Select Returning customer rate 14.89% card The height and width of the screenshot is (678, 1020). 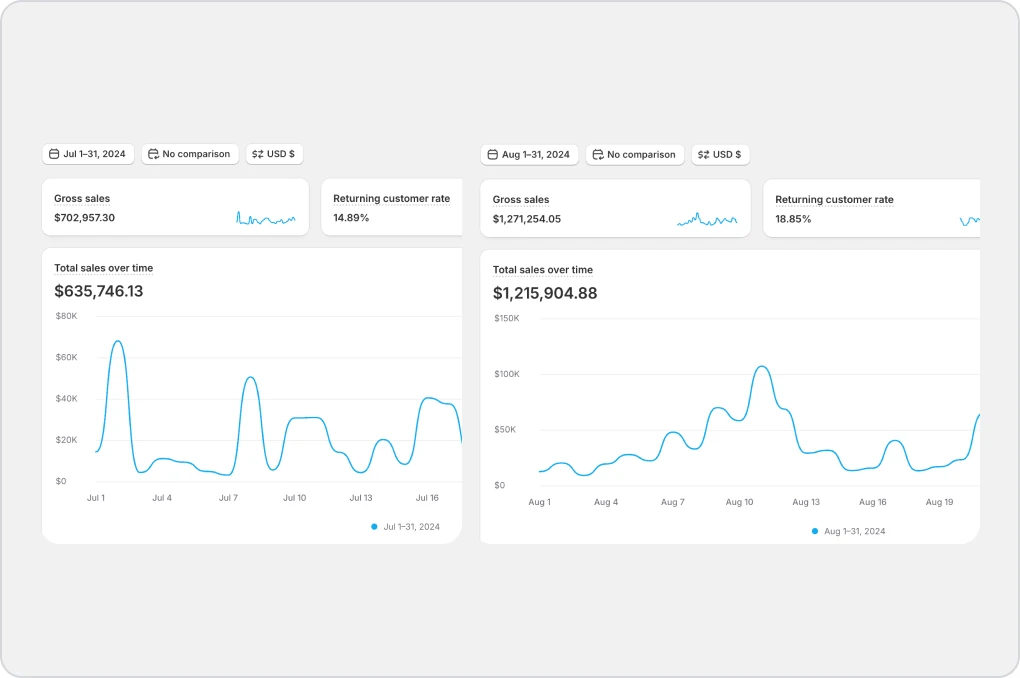[392, 208]
